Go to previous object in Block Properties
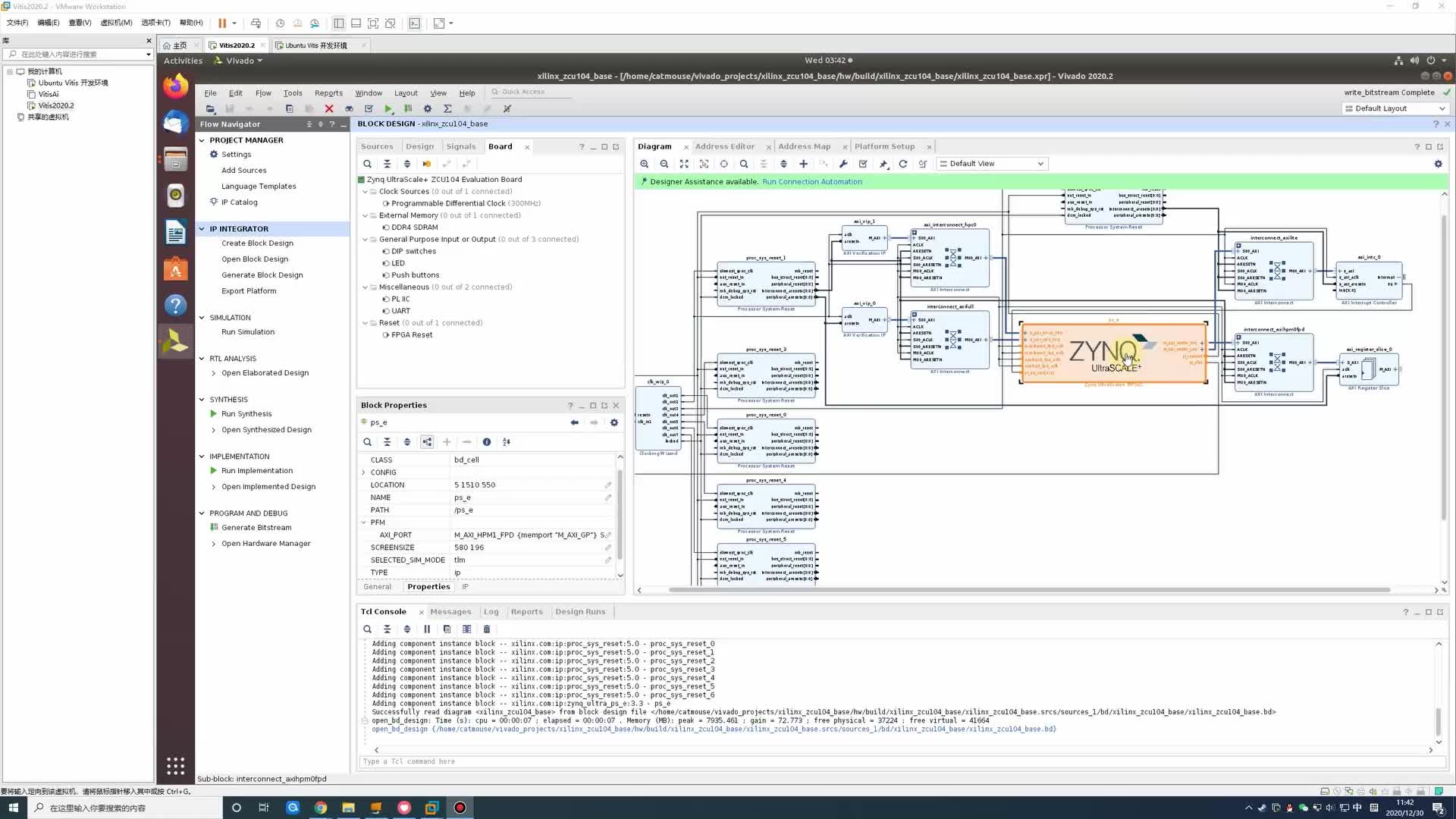 pos(574,422)
